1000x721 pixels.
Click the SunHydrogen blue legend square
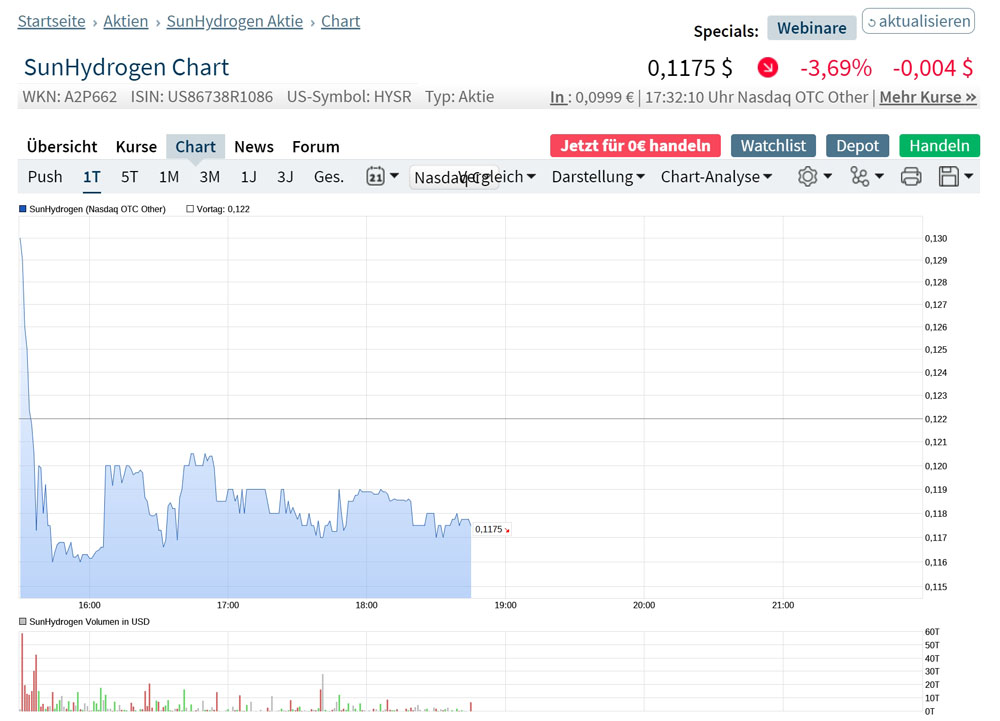click(x=23, y=209)
